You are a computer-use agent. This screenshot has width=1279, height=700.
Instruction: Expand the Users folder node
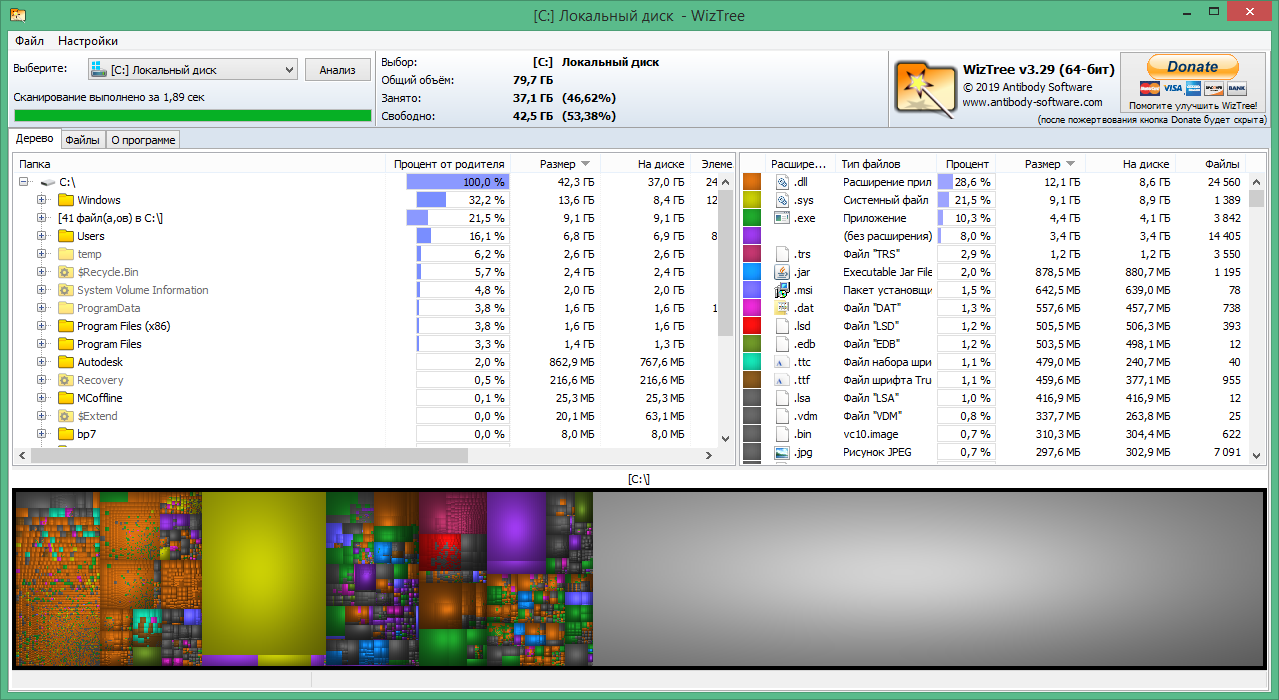pyautogui.click(x=42, y=236)
